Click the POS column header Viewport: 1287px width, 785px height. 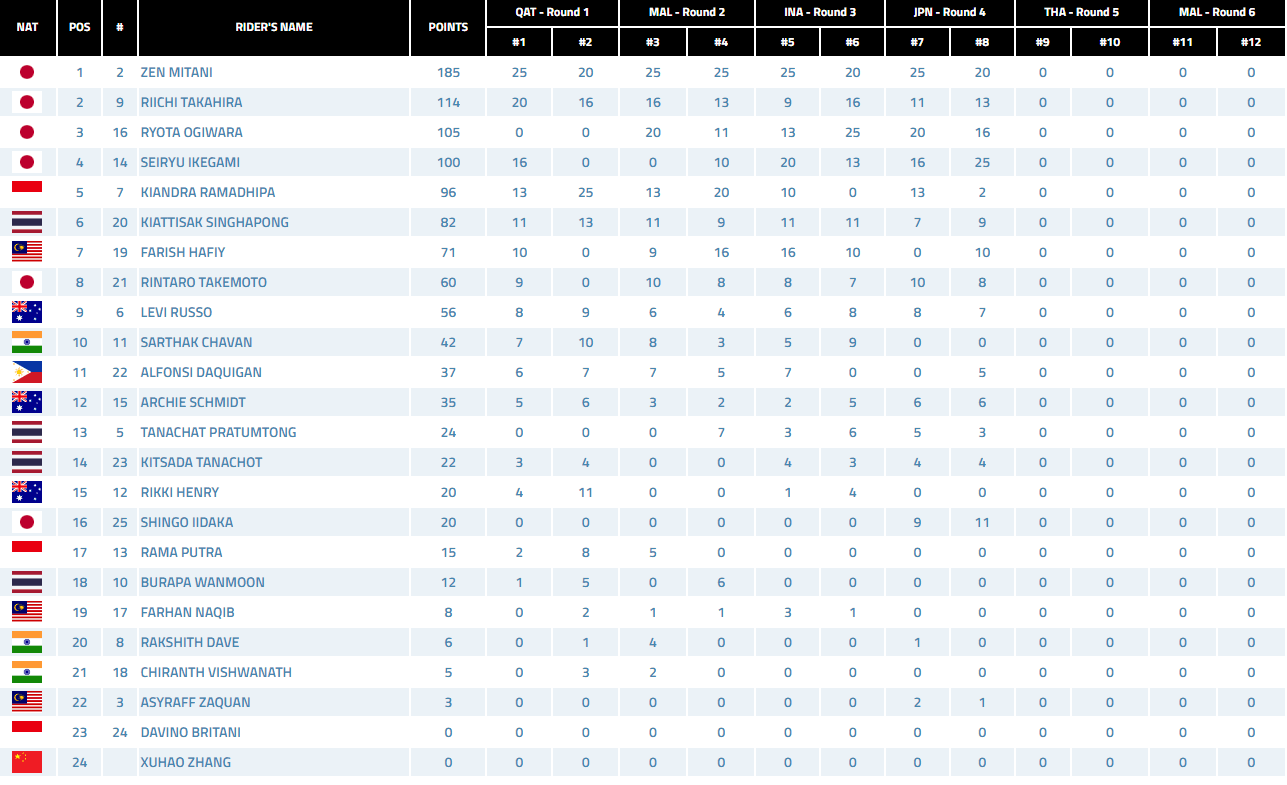[79, 27]
